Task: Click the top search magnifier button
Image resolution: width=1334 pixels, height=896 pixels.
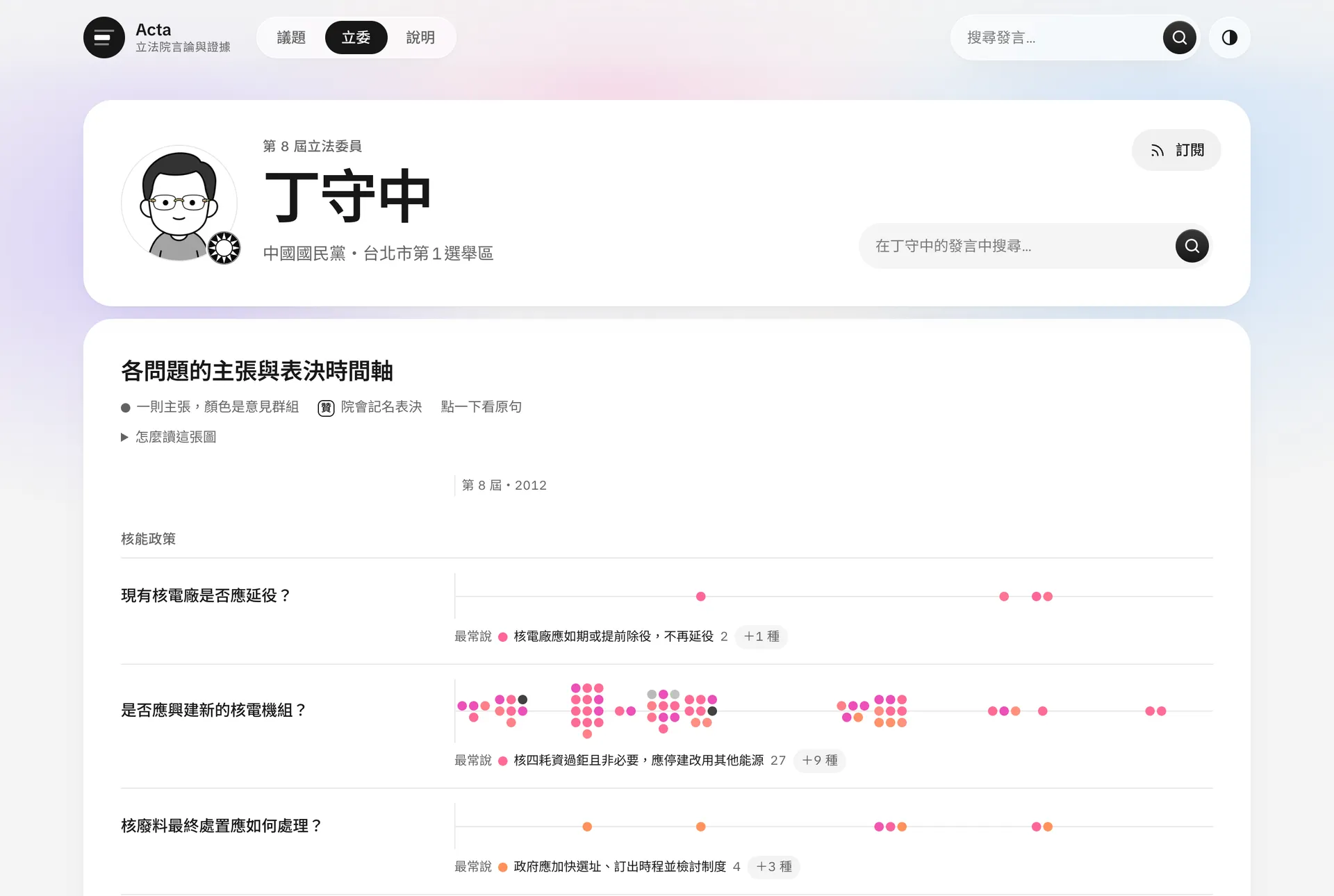Action: tap(1179, 38)
